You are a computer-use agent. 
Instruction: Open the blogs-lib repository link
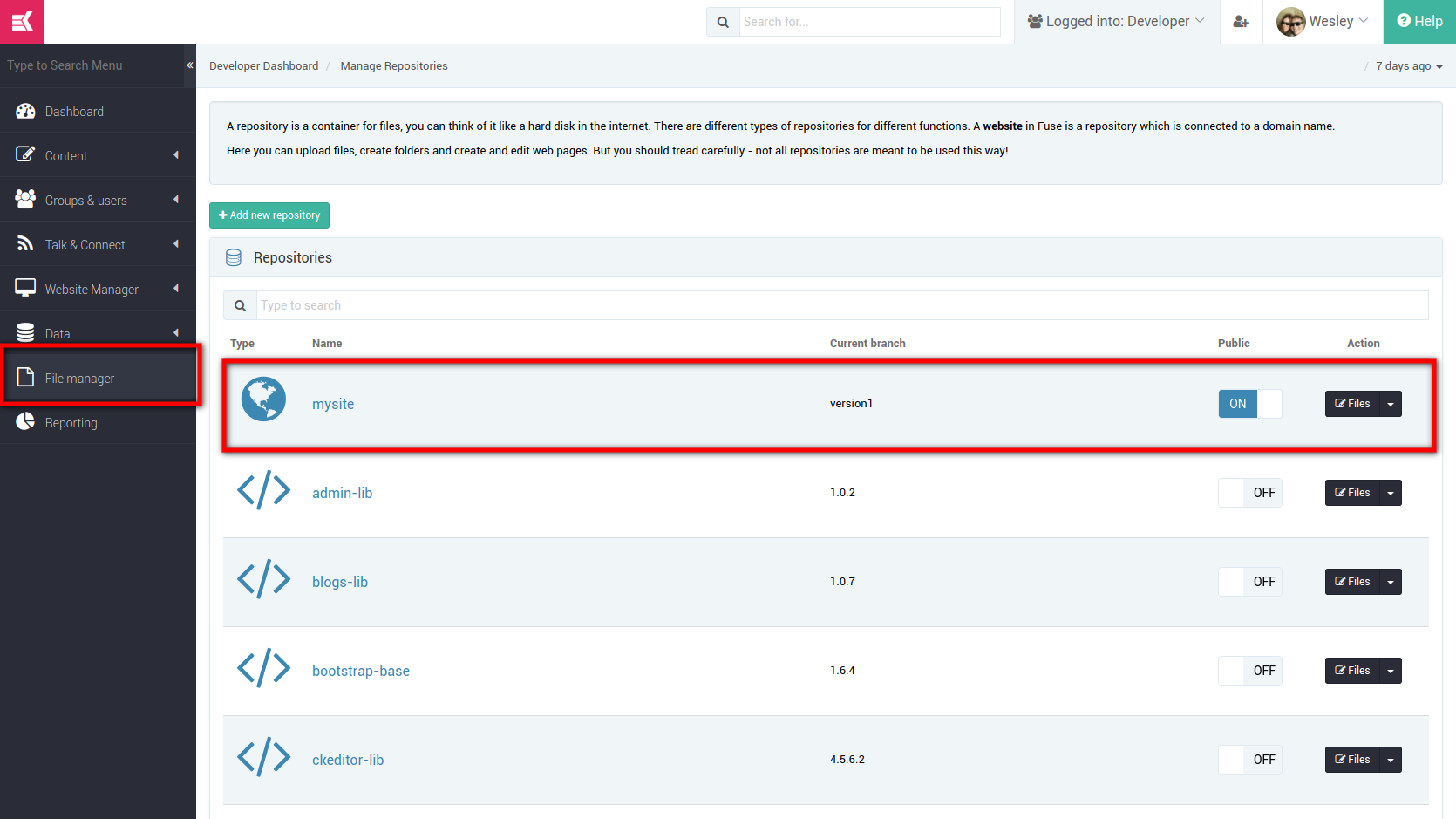tap(340, 582)
